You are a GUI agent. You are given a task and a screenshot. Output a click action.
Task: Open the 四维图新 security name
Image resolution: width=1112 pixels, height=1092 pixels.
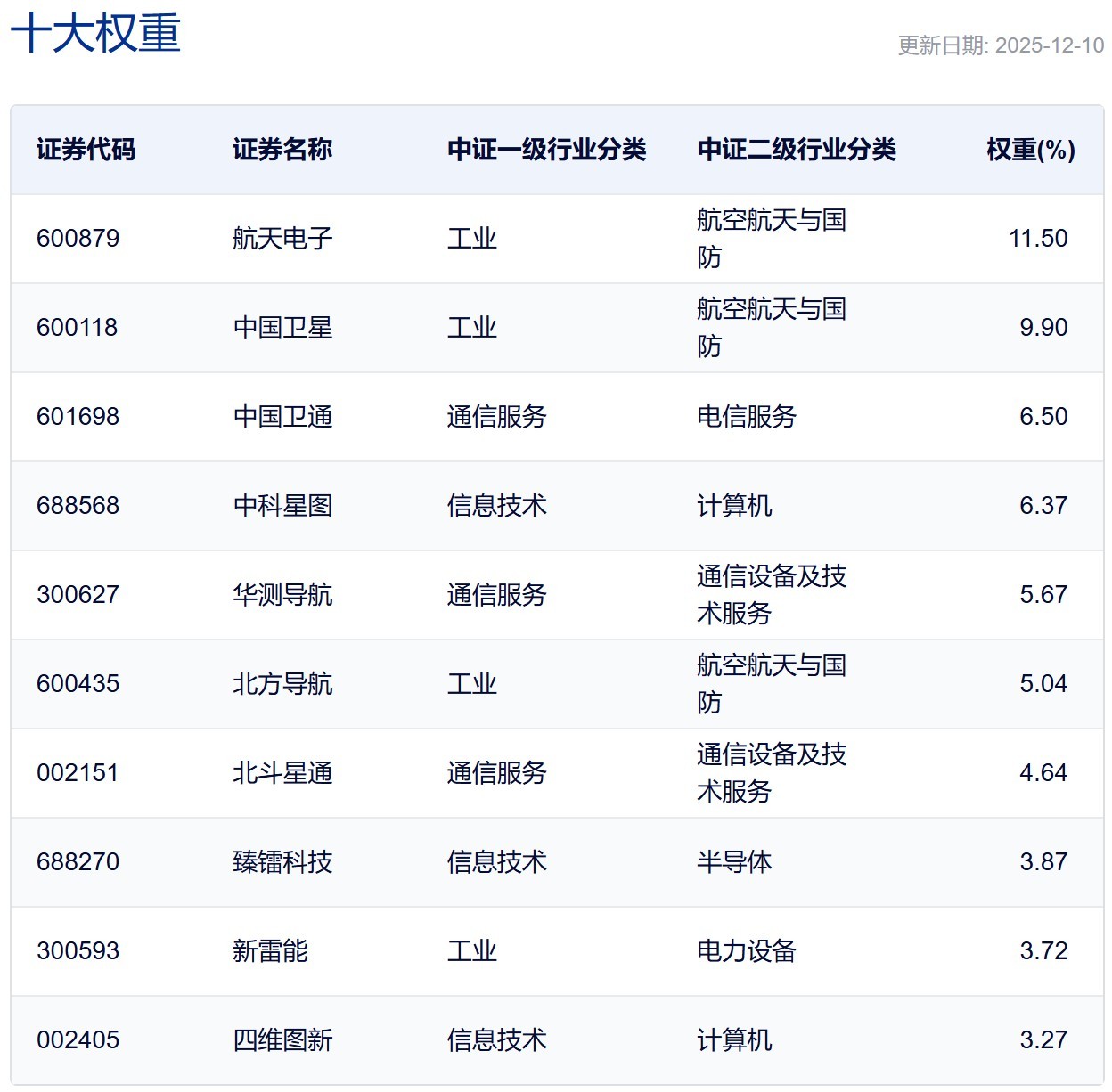tap(282, 1040)
